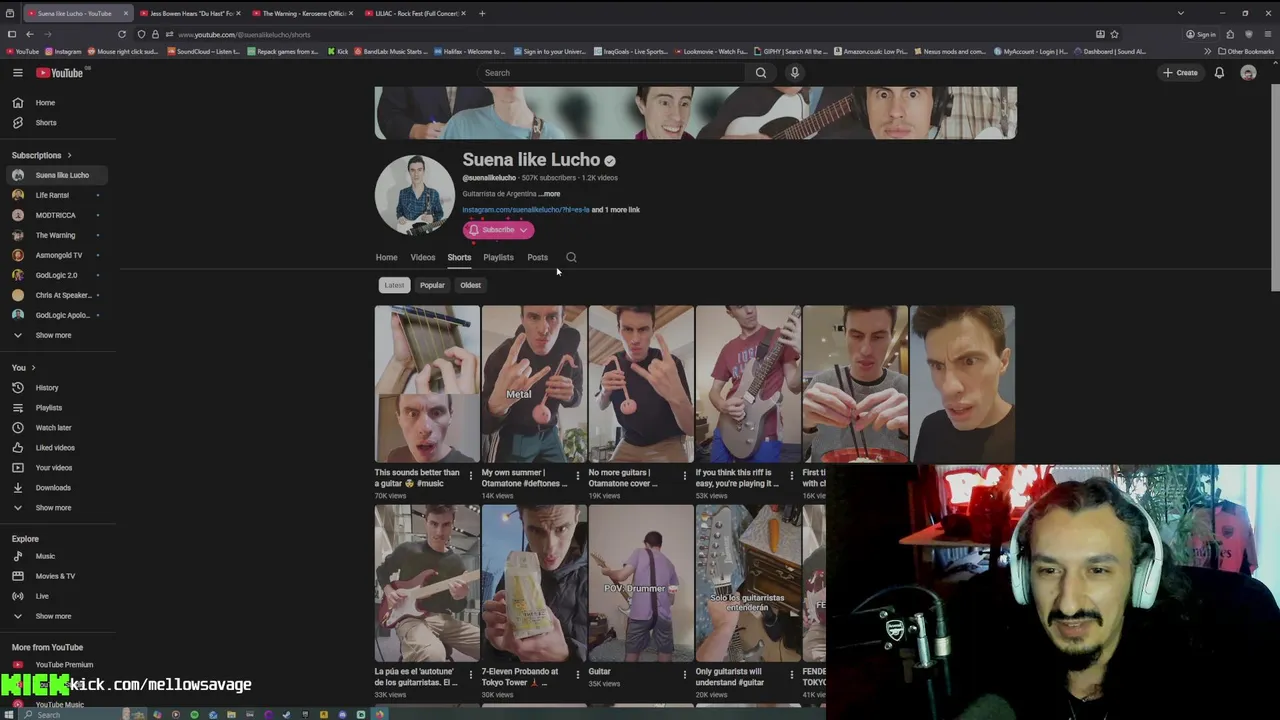Expand the You section chevron
Screen dimensions: 1280x720
click(33, 368)
